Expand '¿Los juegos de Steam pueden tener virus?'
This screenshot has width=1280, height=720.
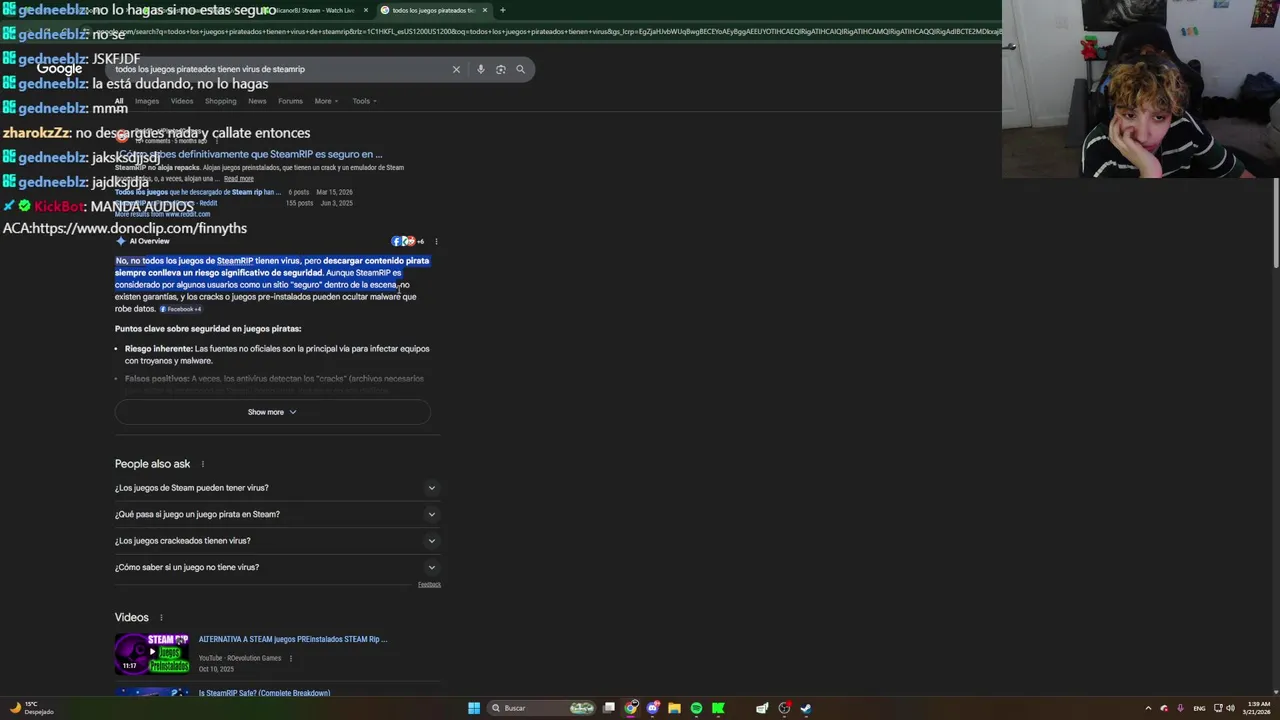[277, 488]
